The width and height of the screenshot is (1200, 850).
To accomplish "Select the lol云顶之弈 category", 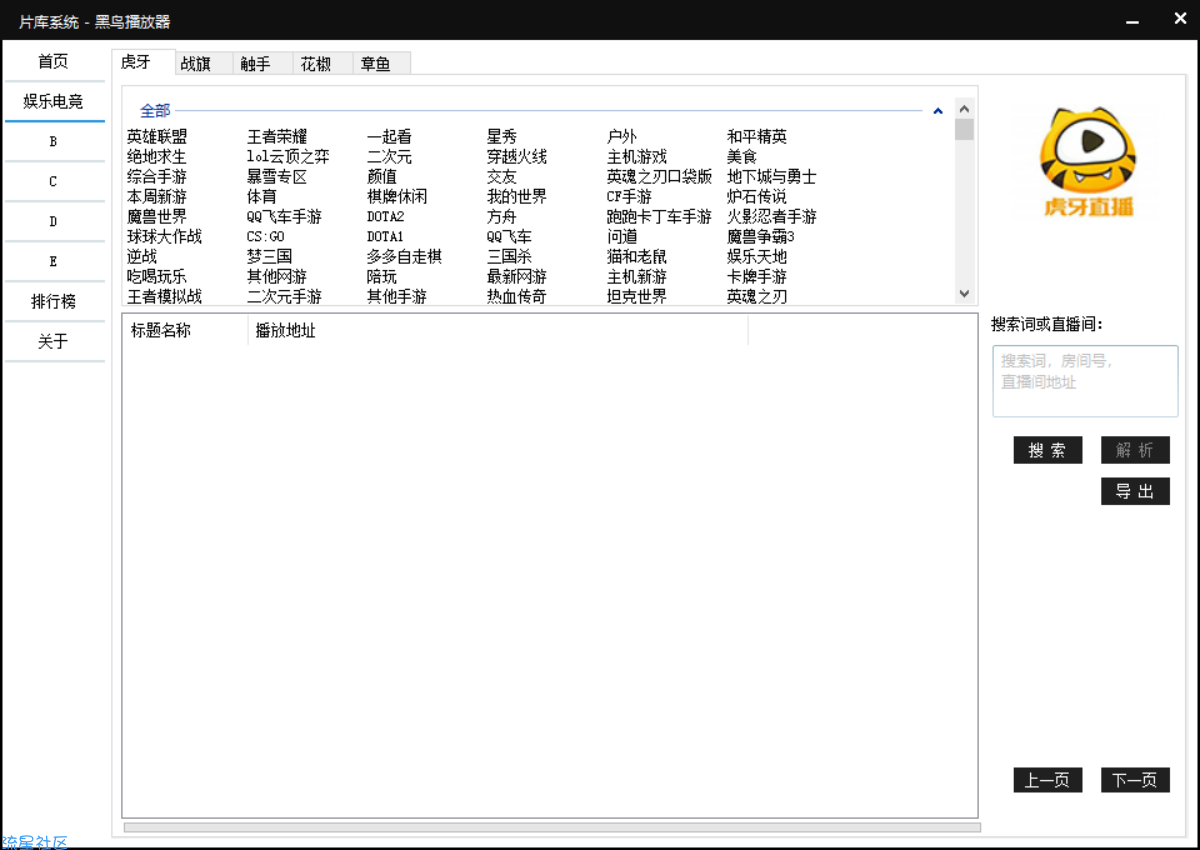I will tap(288, 157).
